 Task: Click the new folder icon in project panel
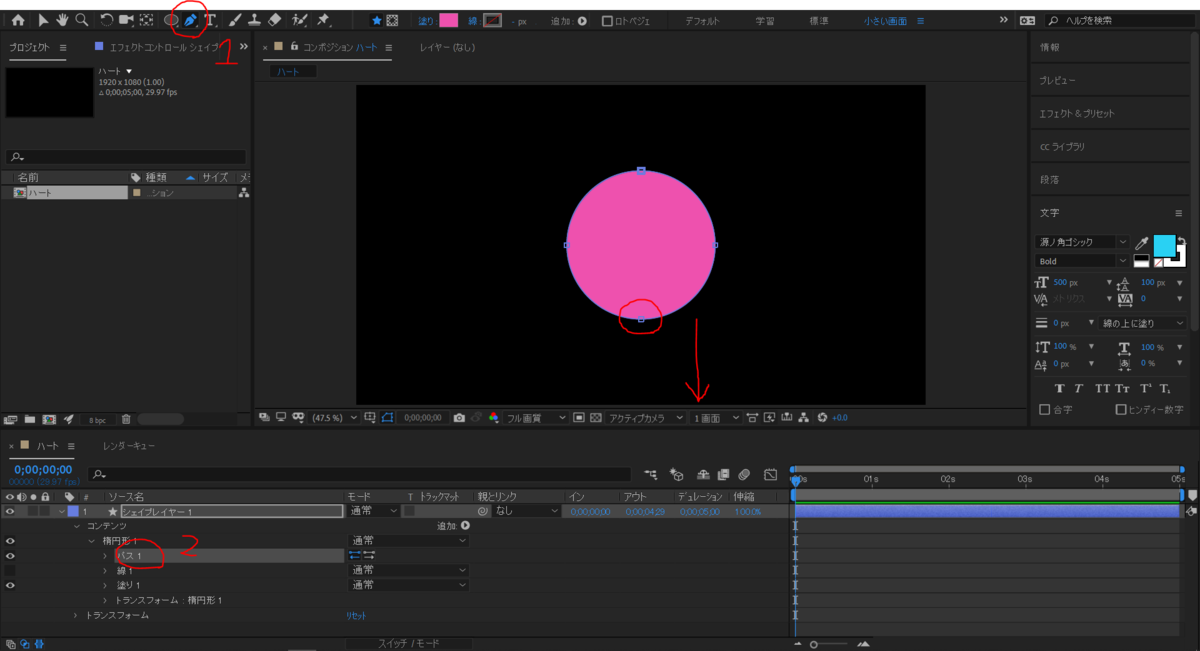(x=30, y=419)
